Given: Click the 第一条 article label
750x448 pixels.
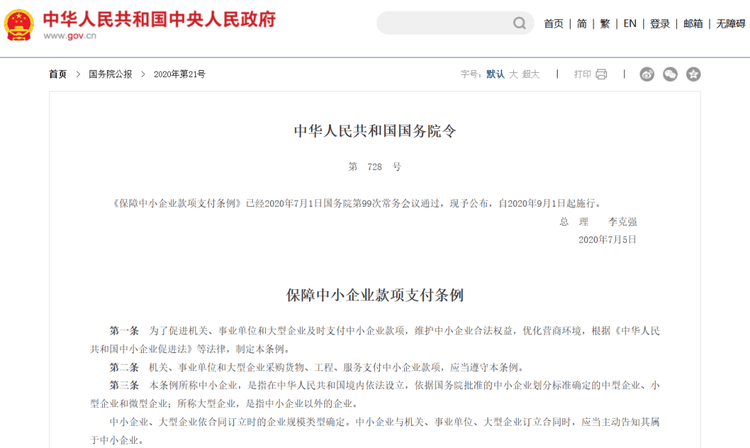Looking at the screenshot, I should pyautogui.click(x=124, y=331).
